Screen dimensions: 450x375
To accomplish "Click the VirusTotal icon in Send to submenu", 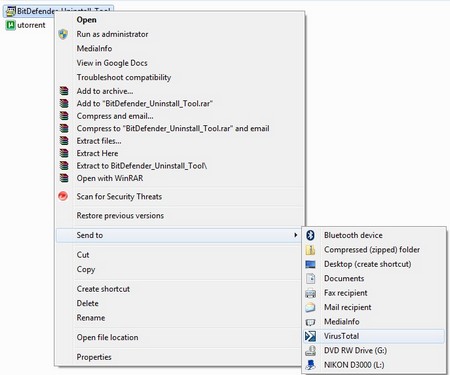I will point(310,336).
